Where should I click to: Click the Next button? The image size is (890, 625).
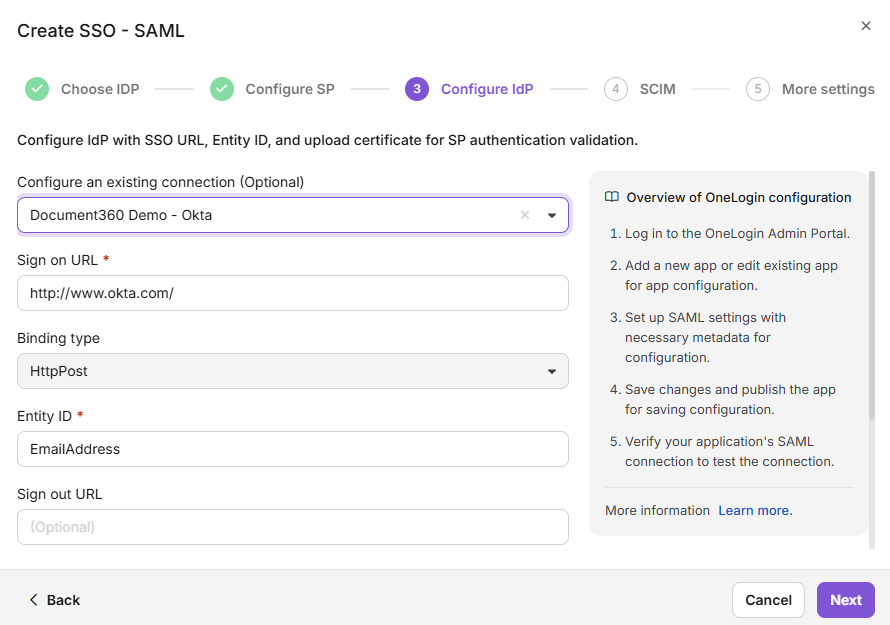point(846,600)
